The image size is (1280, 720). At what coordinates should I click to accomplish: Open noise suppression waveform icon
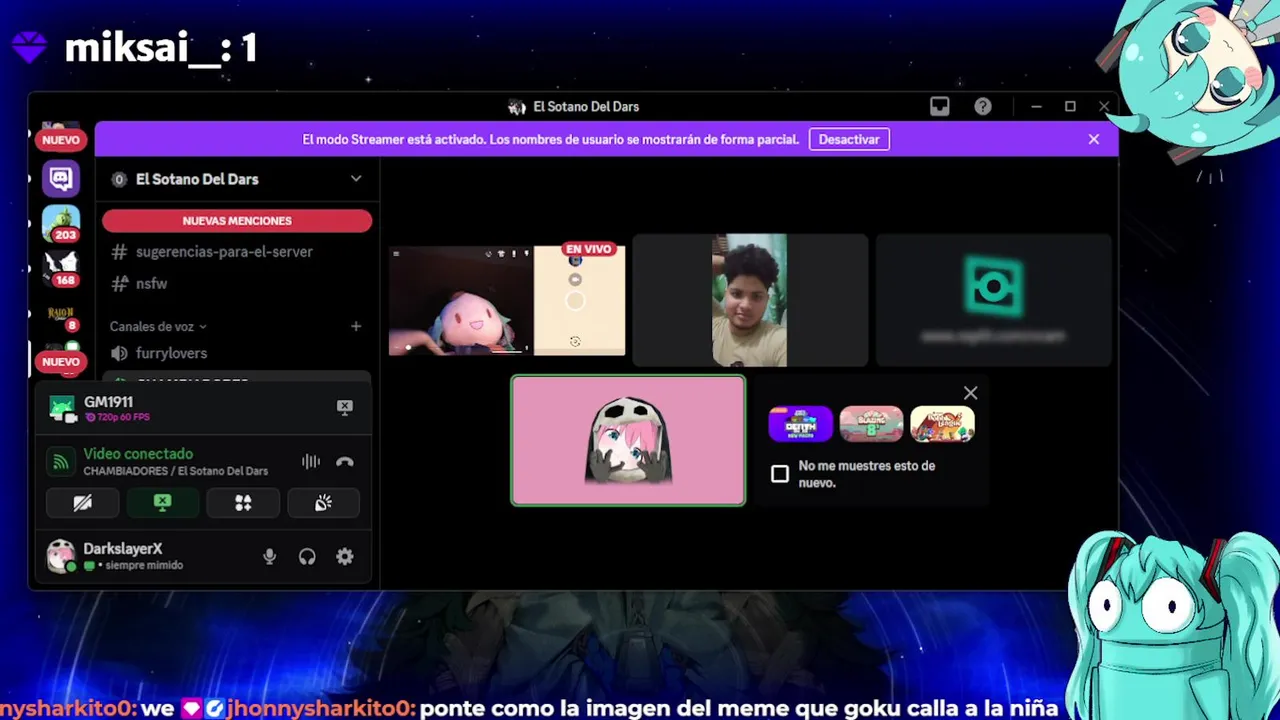311,462
